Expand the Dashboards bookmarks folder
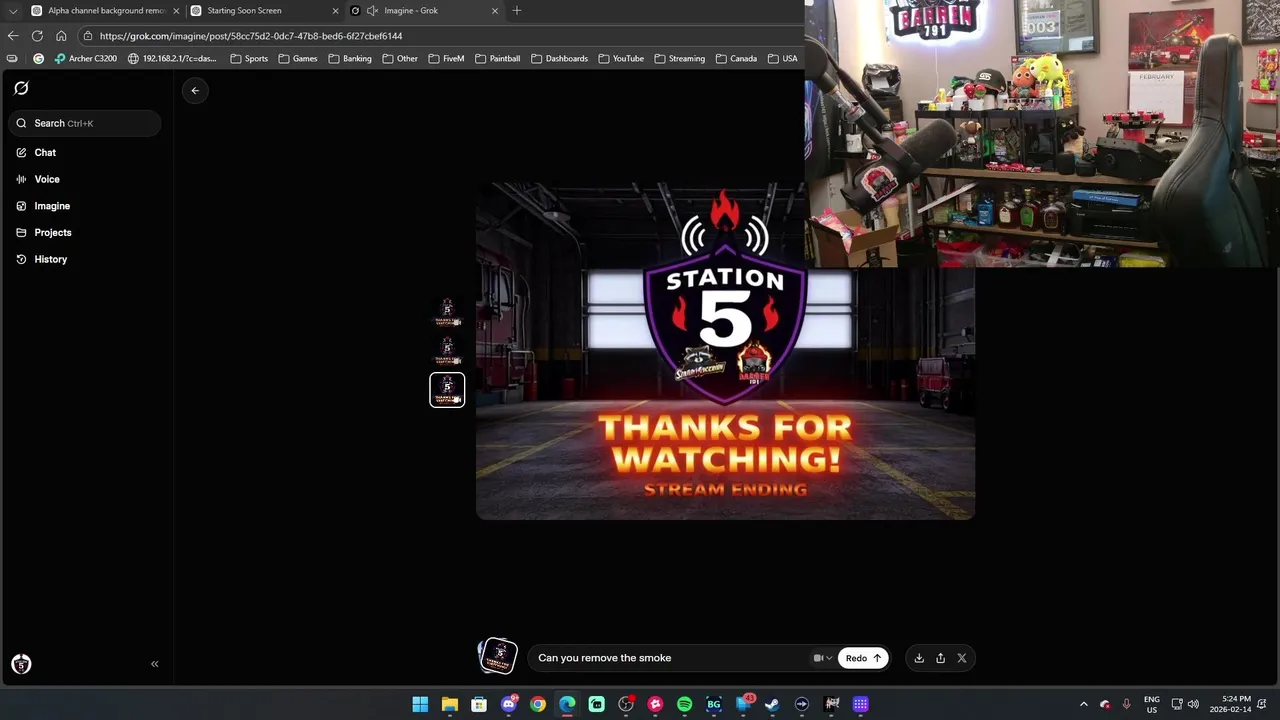Viewport: 1280px width, 720px height. click(x=559, y=58)
